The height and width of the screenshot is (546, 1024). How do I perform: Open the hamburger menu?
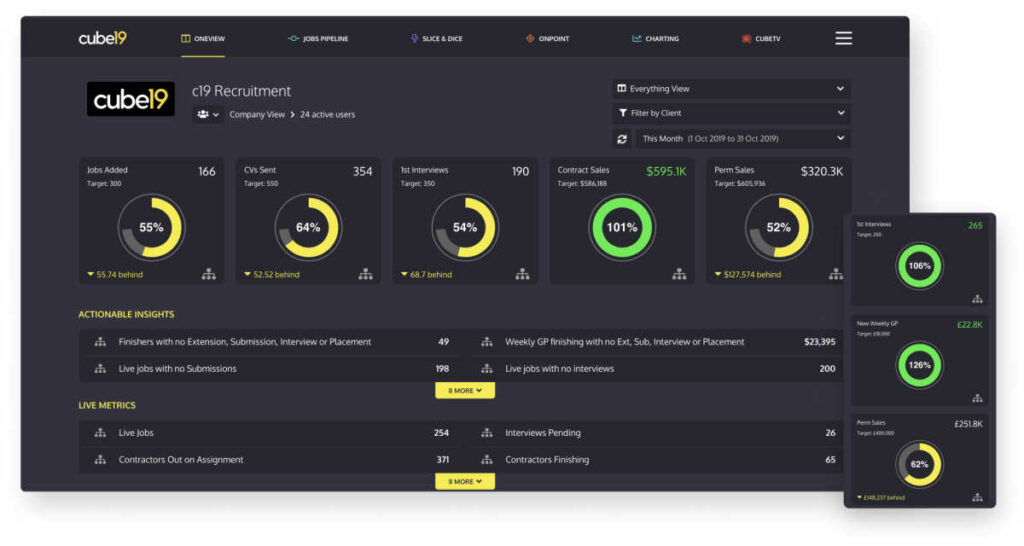[x=843, y=39]
